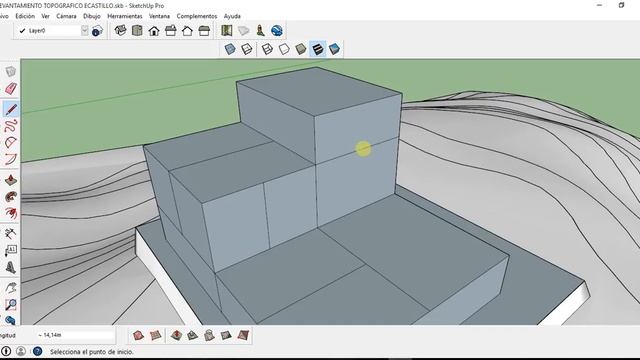Click the Preview in Google Earth icon

click(277, 31)
